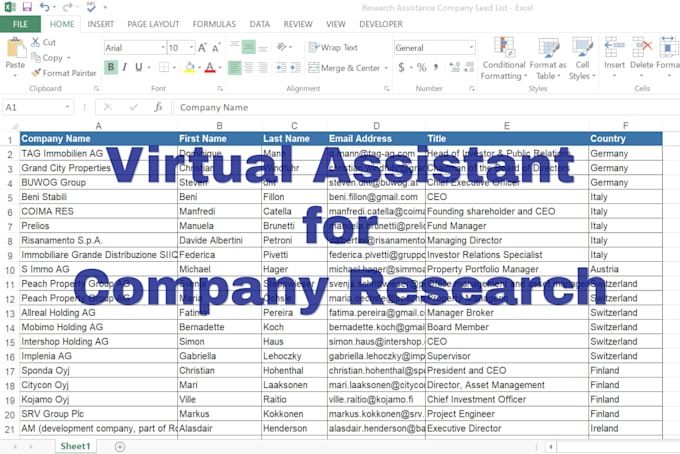Switch to INSERT ribbon tab
This screenshot has height=454, width=680.
[x=101, y=24]
